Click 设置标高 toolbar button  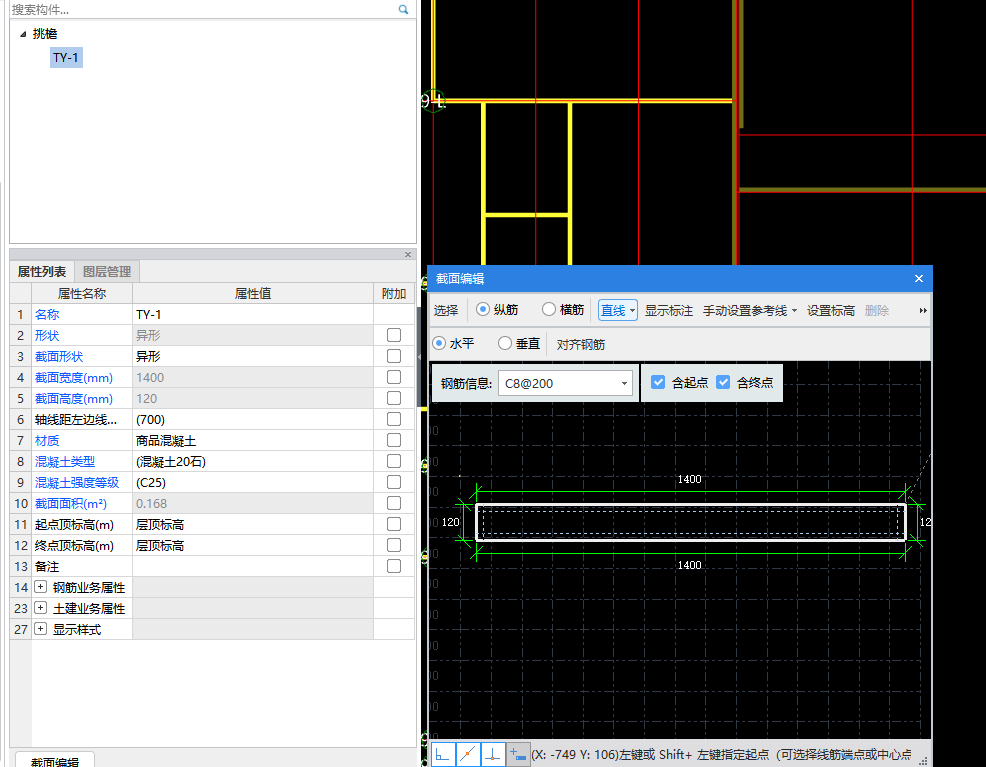pos(831,311)
